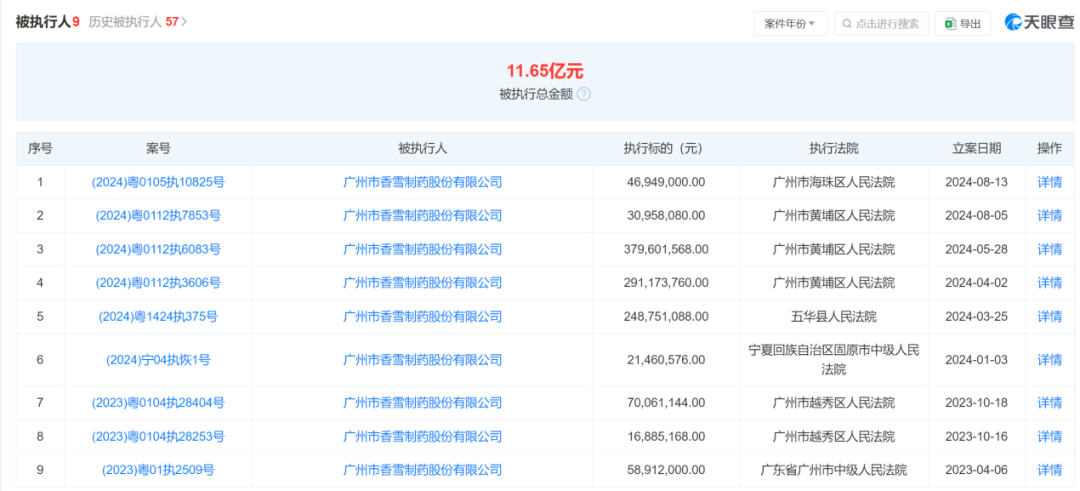Click the 点击进行搜索 search field
The width and height of the screenshot is (1080, 491).
tap(886, 24)
